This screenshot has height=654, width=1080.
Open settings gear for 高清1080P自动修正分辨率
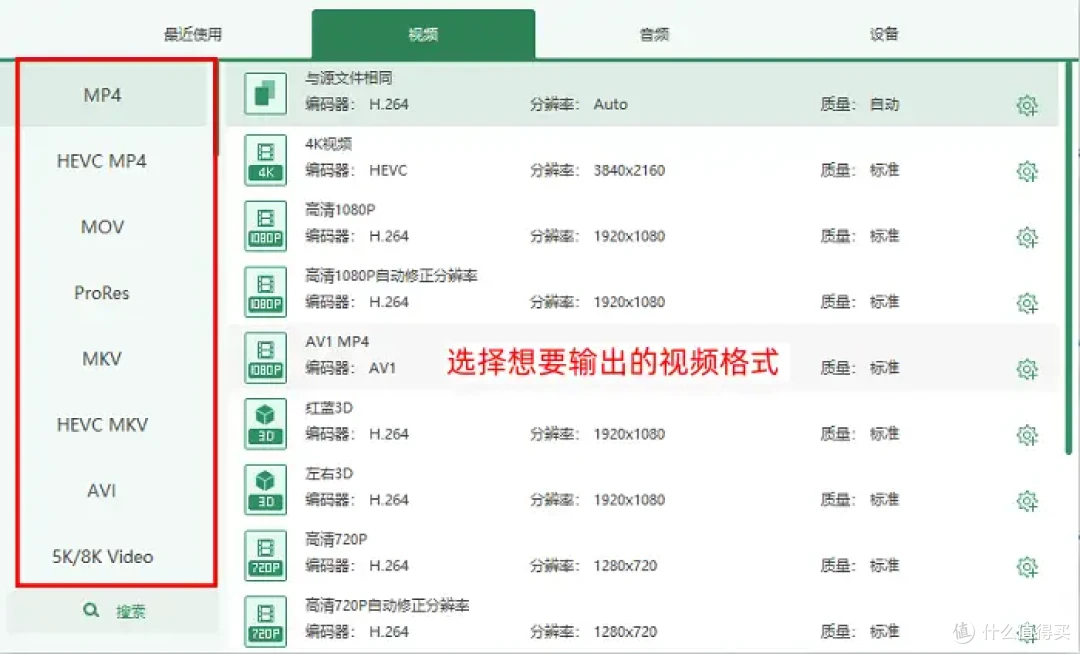[x=1027, y=303]
